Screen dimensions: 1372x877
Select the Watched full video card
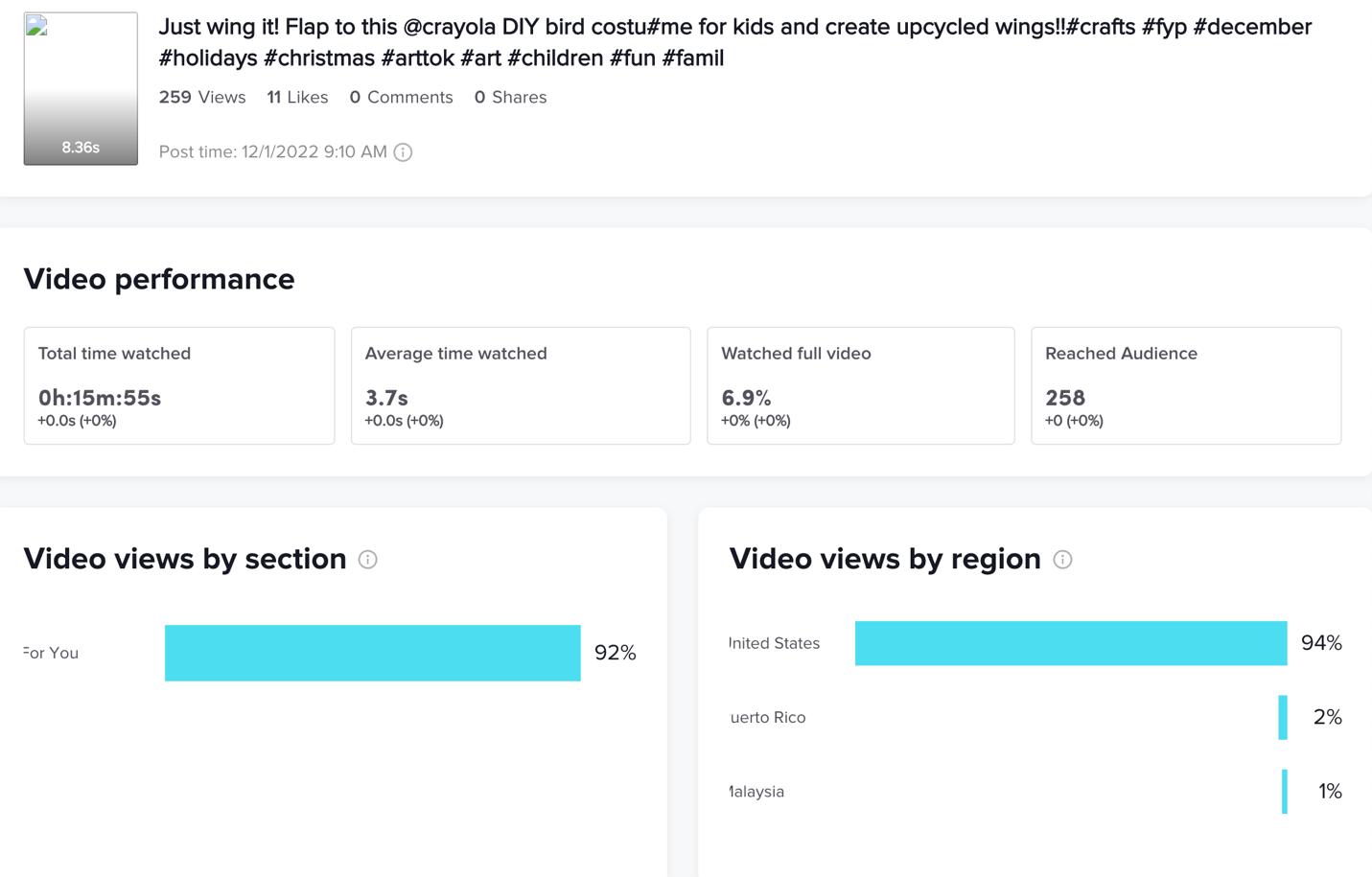coord(860,385)
